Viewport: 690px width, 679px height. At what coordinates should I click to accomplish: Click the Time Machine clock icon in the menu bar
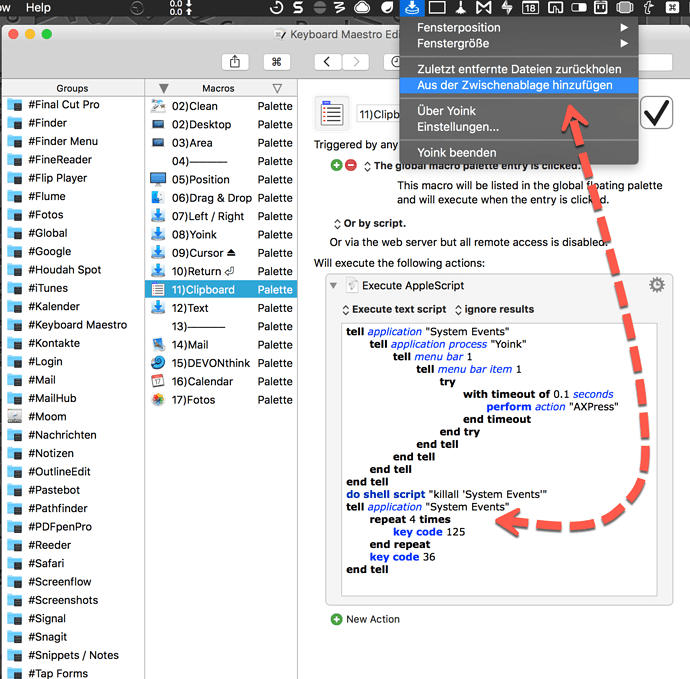click(x=277, y=7)
